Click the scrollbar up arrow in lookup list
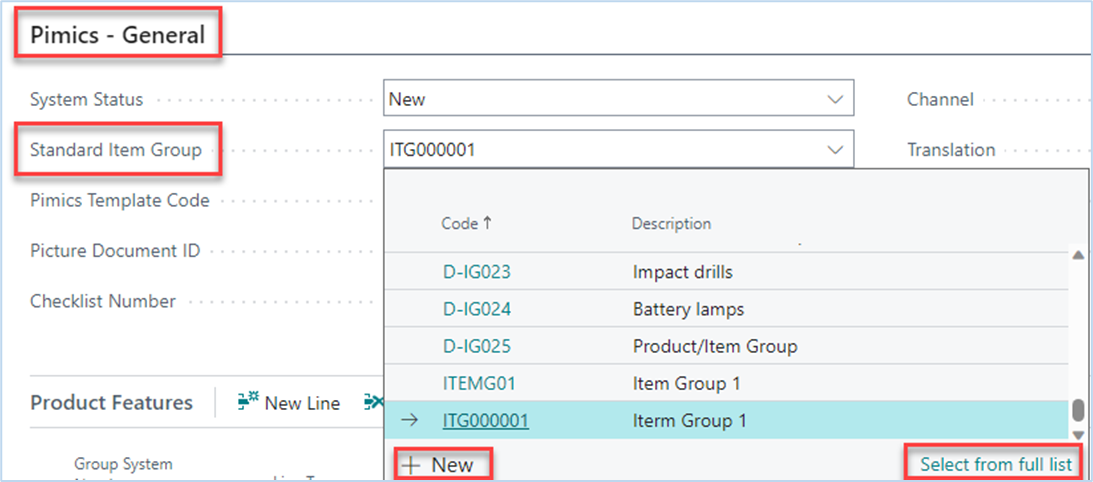This screenshot has height=482, width=1093. (1078, 256)
